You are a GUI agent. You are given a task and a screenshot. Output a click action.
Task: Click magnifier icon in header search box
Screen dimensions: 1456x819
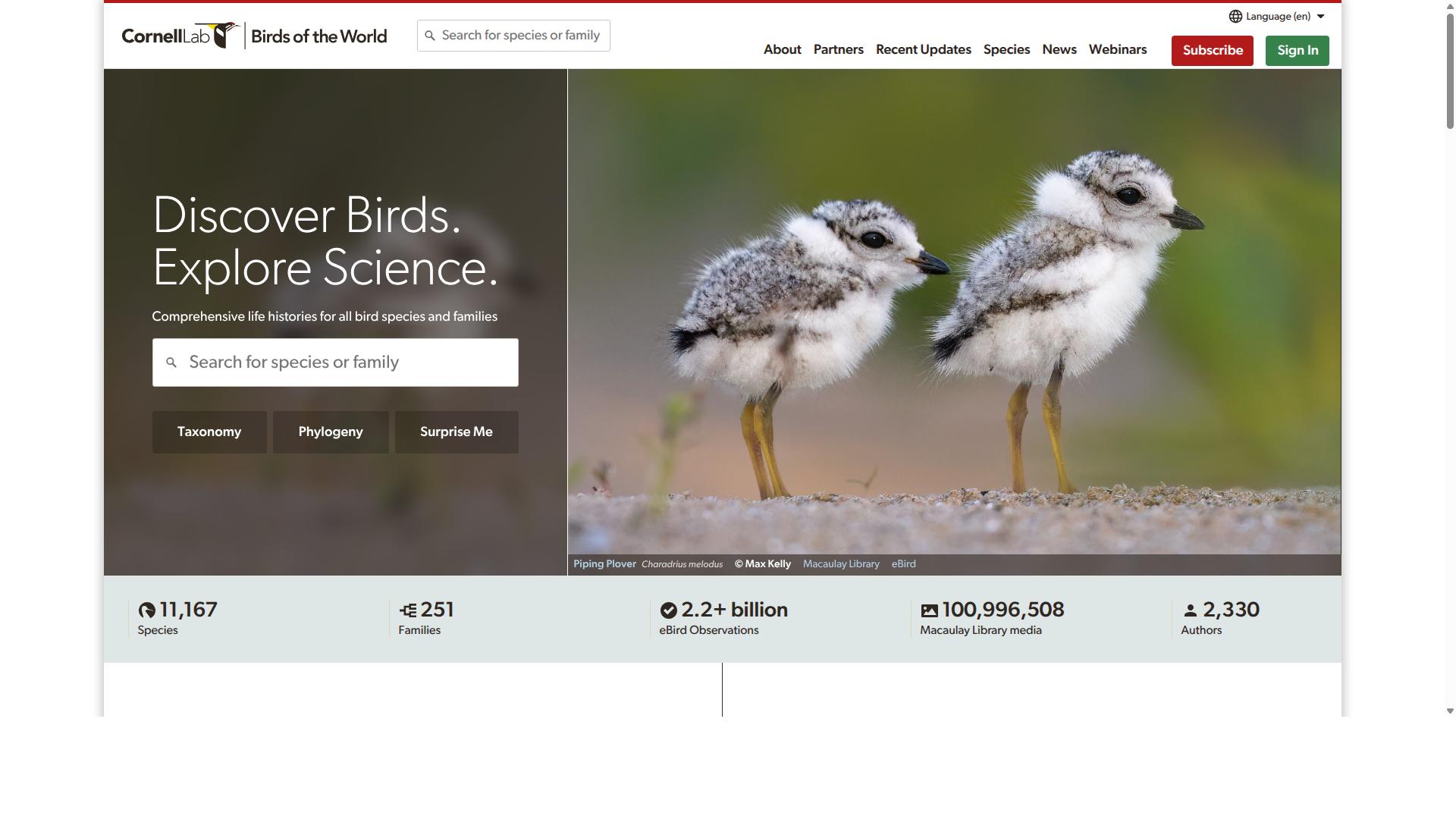[x=430, y=36]
